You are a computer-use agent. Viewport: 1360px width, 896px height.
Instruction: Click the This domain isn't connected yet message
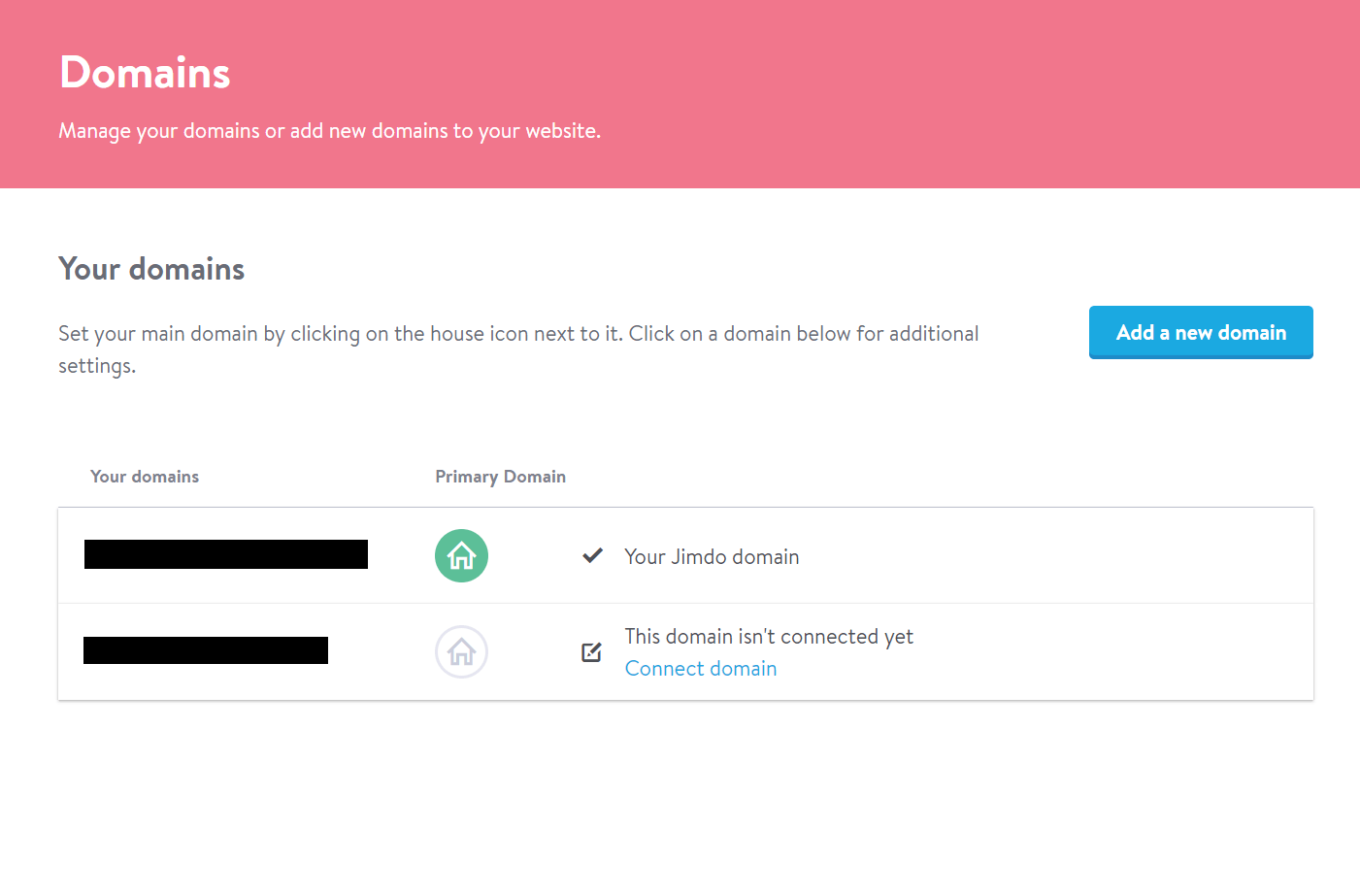769,637
